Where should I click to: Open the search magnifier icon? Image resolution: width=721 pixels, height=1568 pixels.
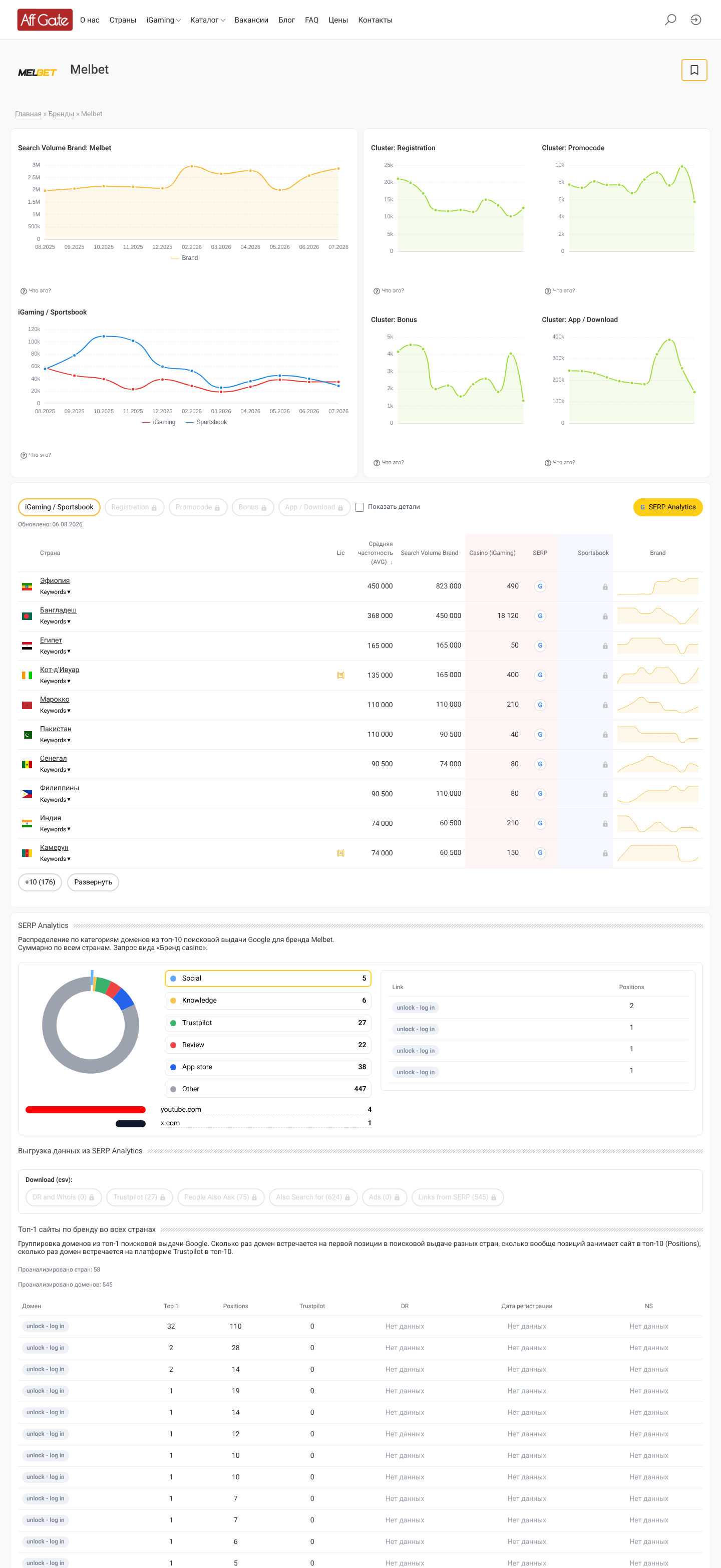coord(670,20)
